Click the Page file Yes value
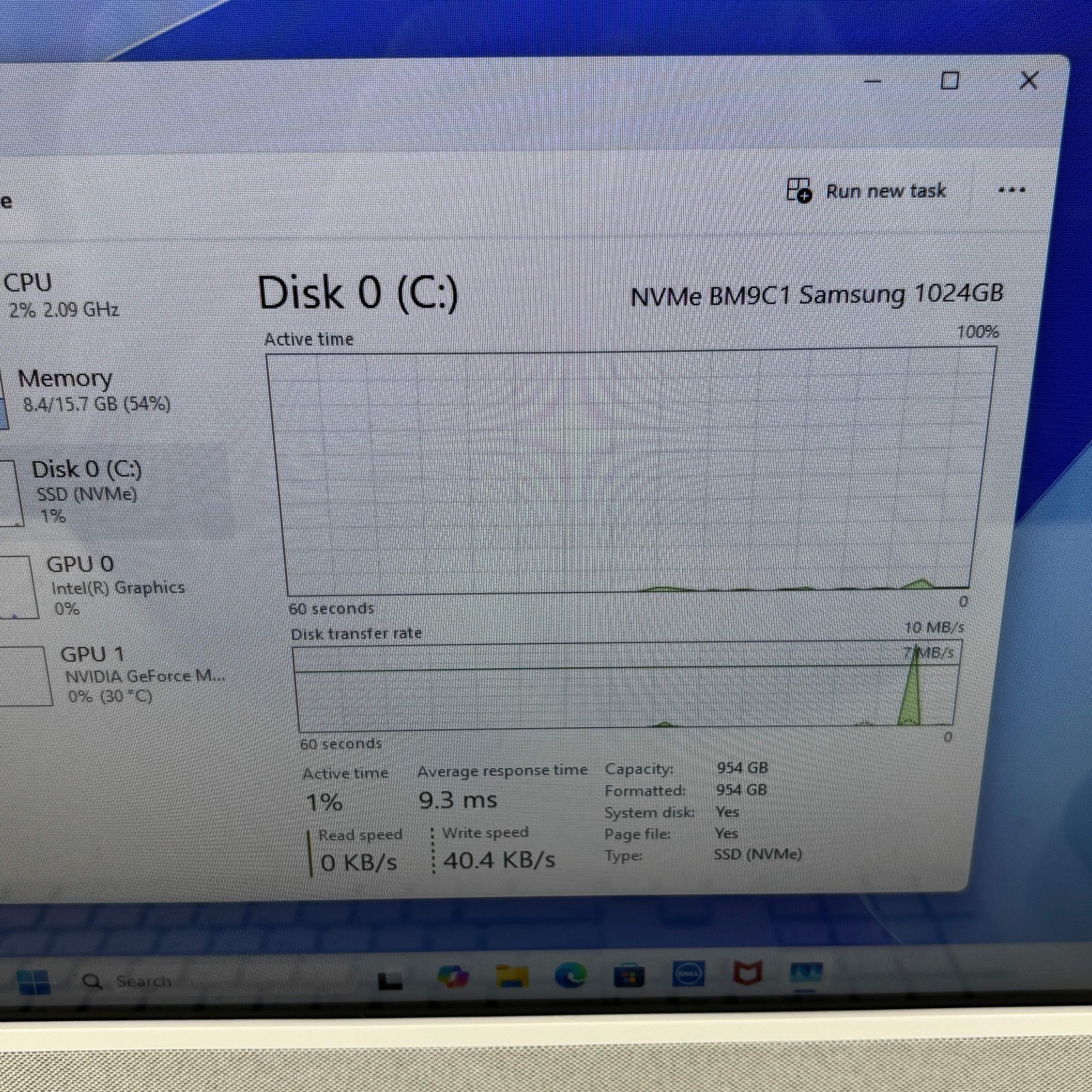The height and width of the screenshot is (1092, 1092). point(726,833)
